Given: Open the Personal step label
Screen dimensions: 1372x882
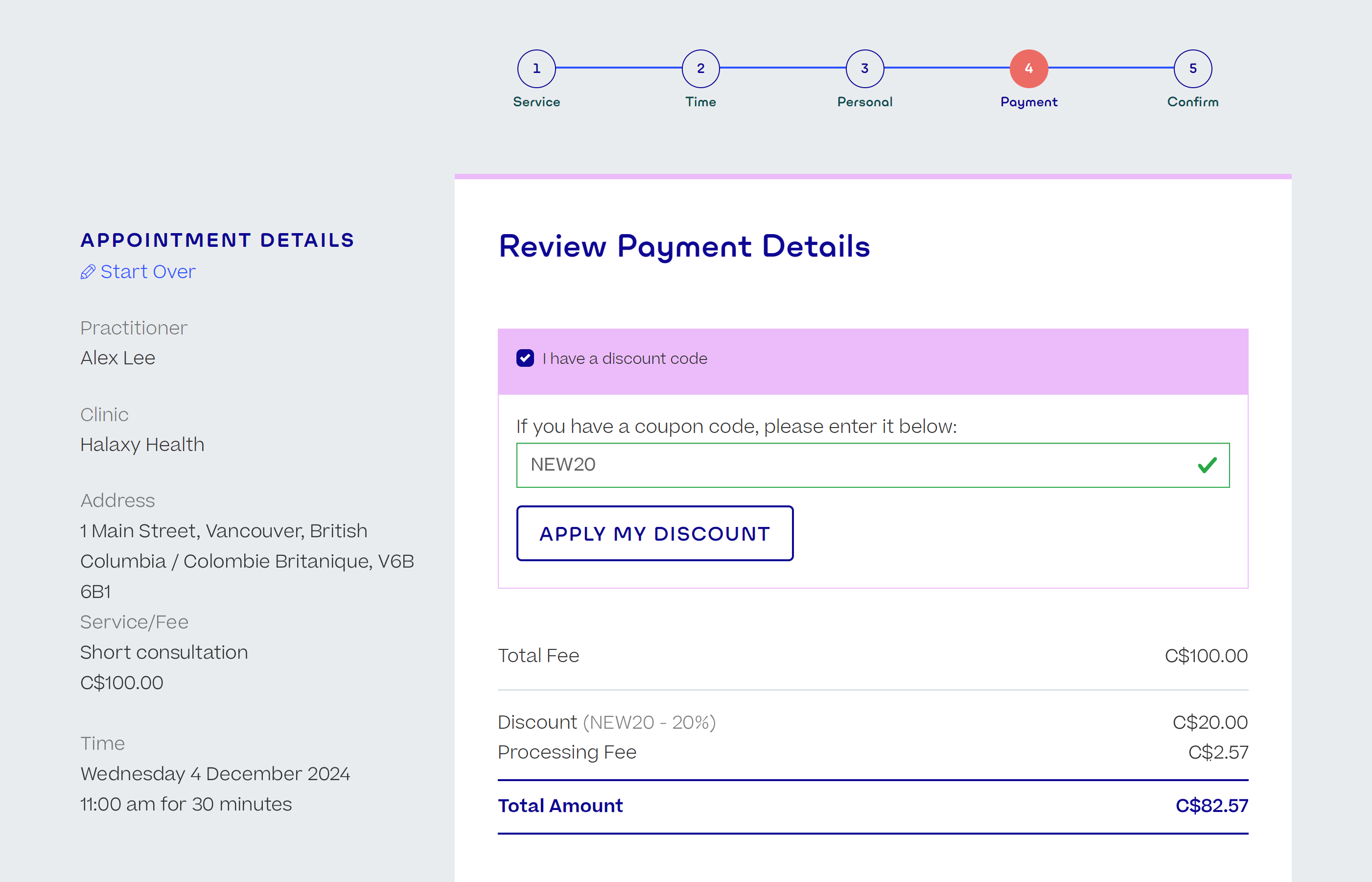Looking at the screenshot, I should [865, 102].
